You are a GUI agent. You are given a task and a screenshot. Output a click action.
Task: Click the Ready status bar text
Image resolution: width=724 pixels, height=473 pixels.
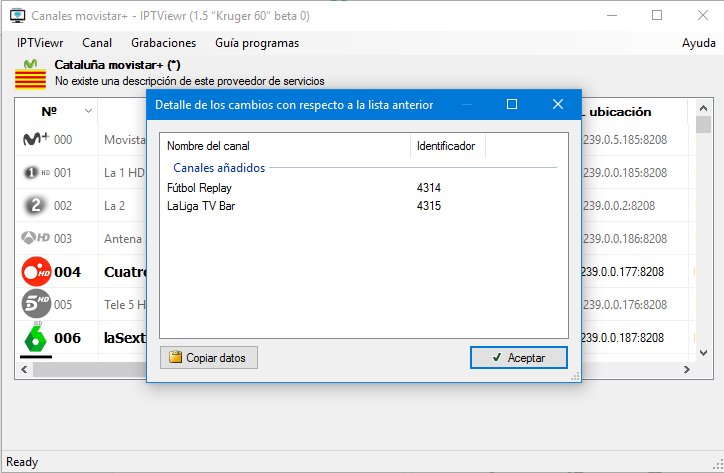[x=22, y=462]
